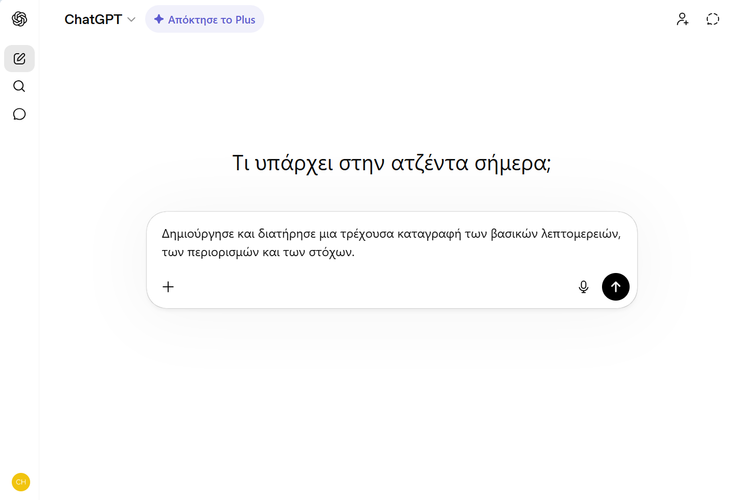Click the add-person invite icon at top right
Viewport: 740px width, 500px height.
click(682, 19)
